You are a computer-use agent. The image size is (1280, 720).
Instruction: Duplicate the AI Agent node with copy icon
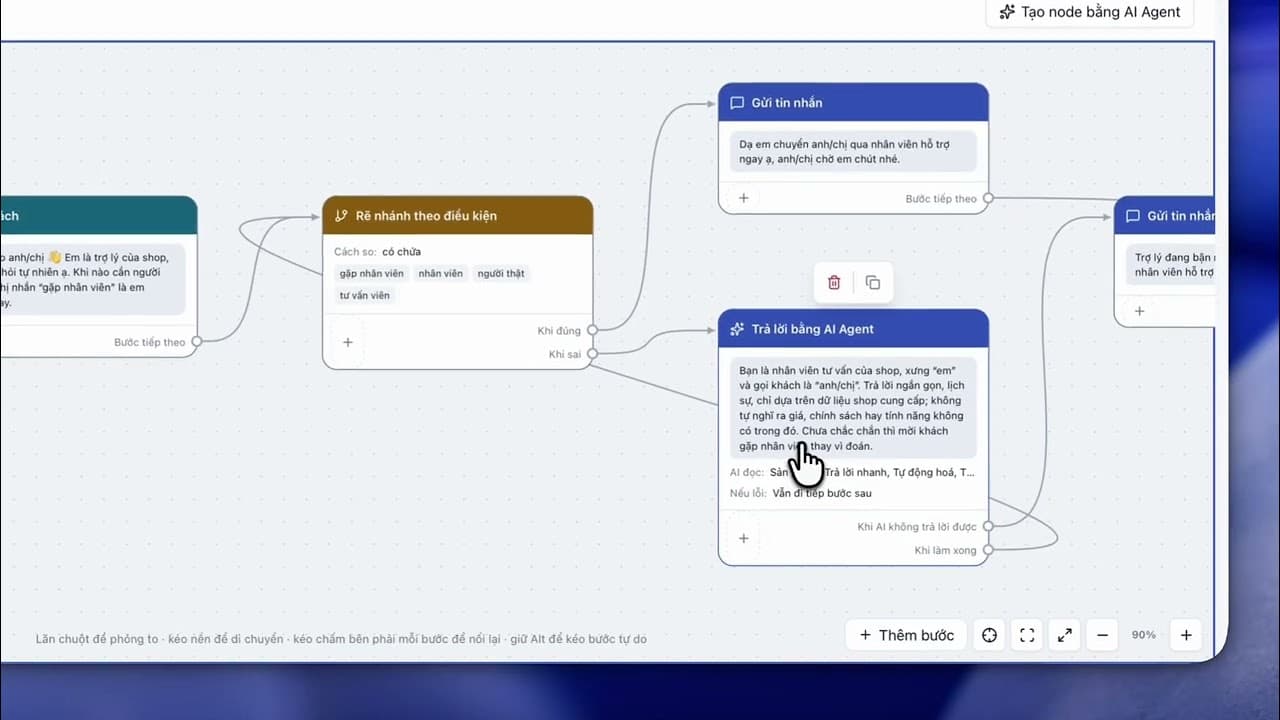click(872, 283)
